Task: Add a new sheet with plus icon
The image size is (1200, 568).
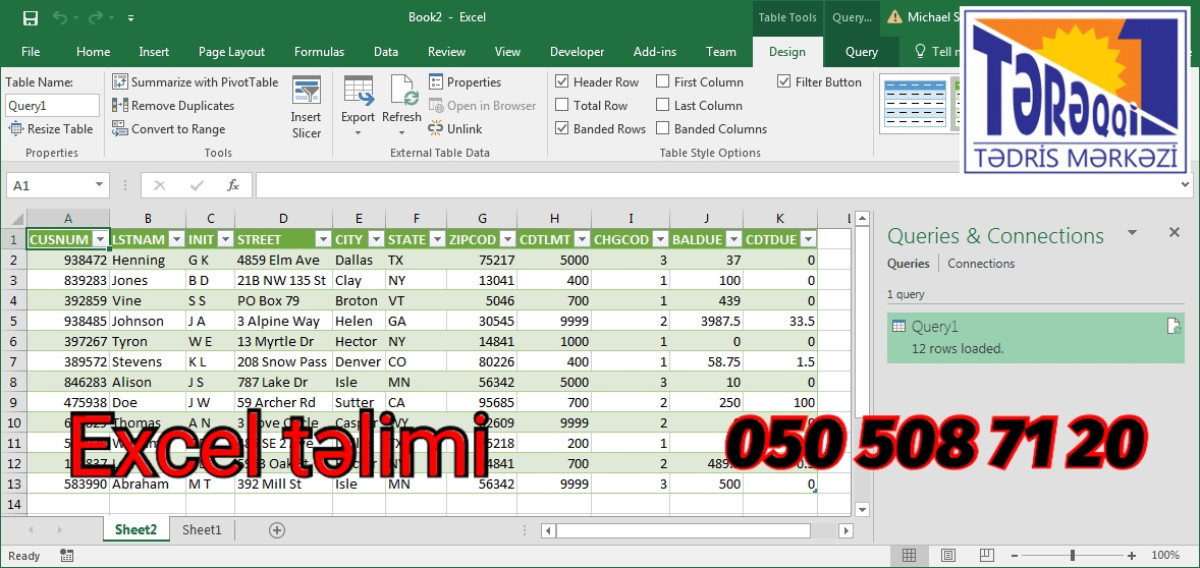Action: (277, 530)
